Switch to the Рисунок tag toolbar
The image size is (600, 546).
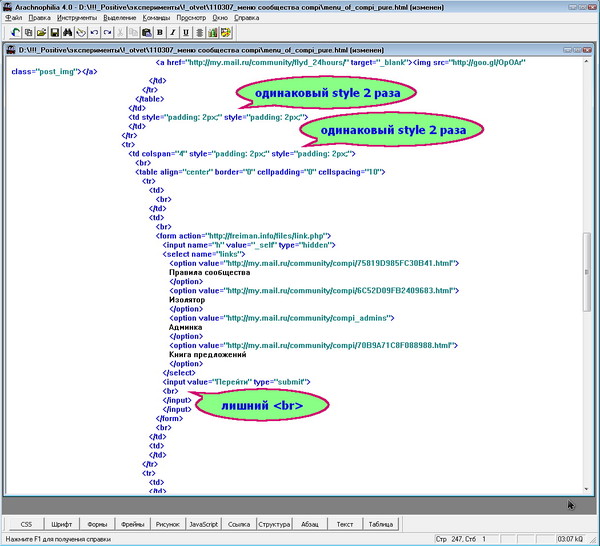(x=168, y=524)
